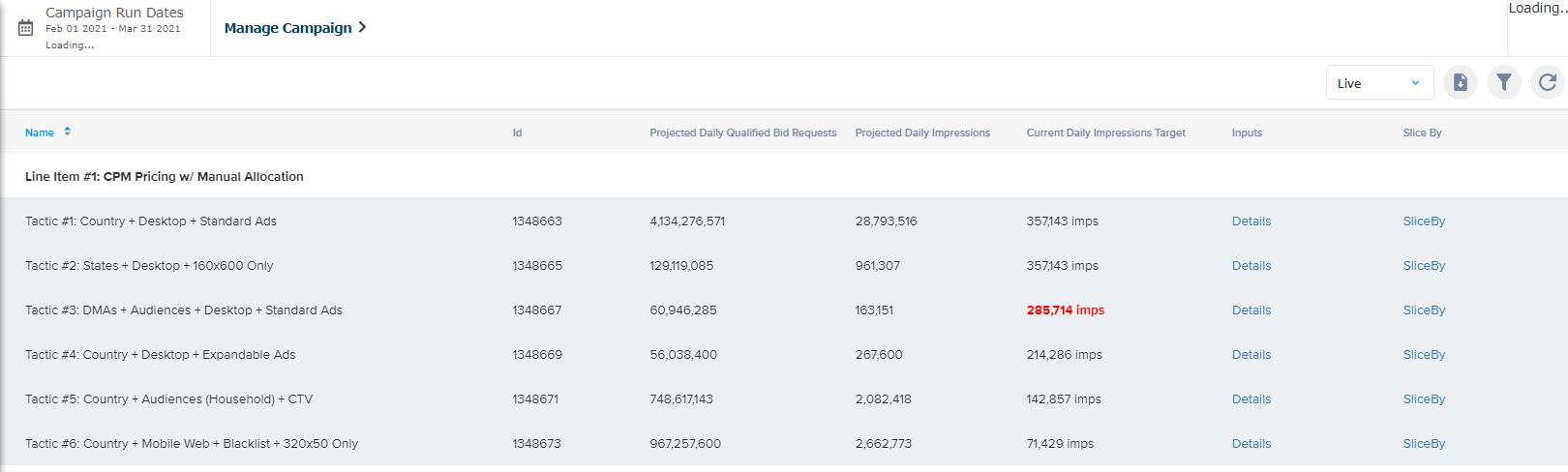The width and height of the screenshot is (1568, 472).
Task: Open Details for Tactic #5 CTV
Action: coord(1251,399)
